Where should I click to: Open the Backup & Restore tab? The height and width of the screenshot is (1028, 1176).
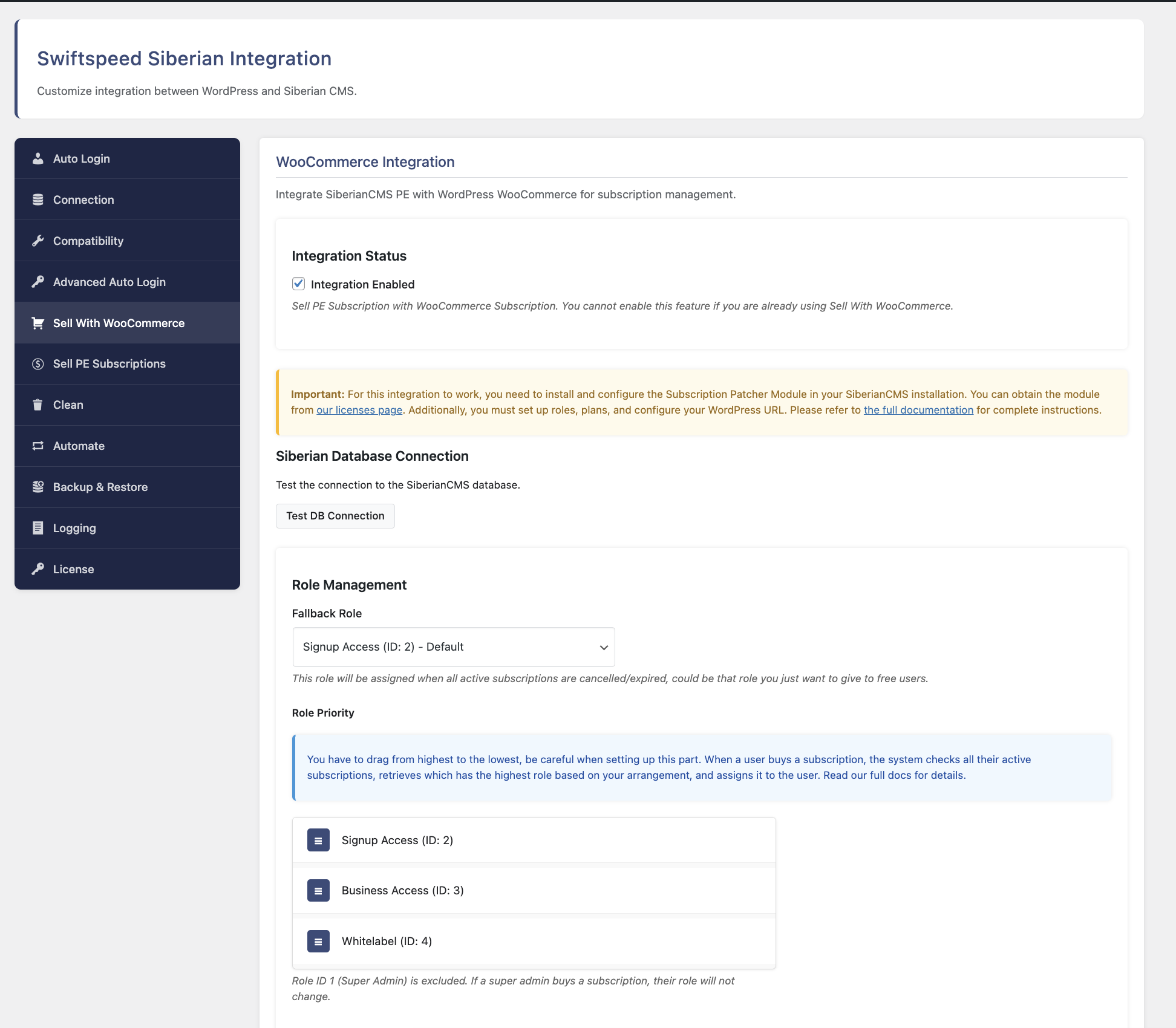tap(127, 487)
